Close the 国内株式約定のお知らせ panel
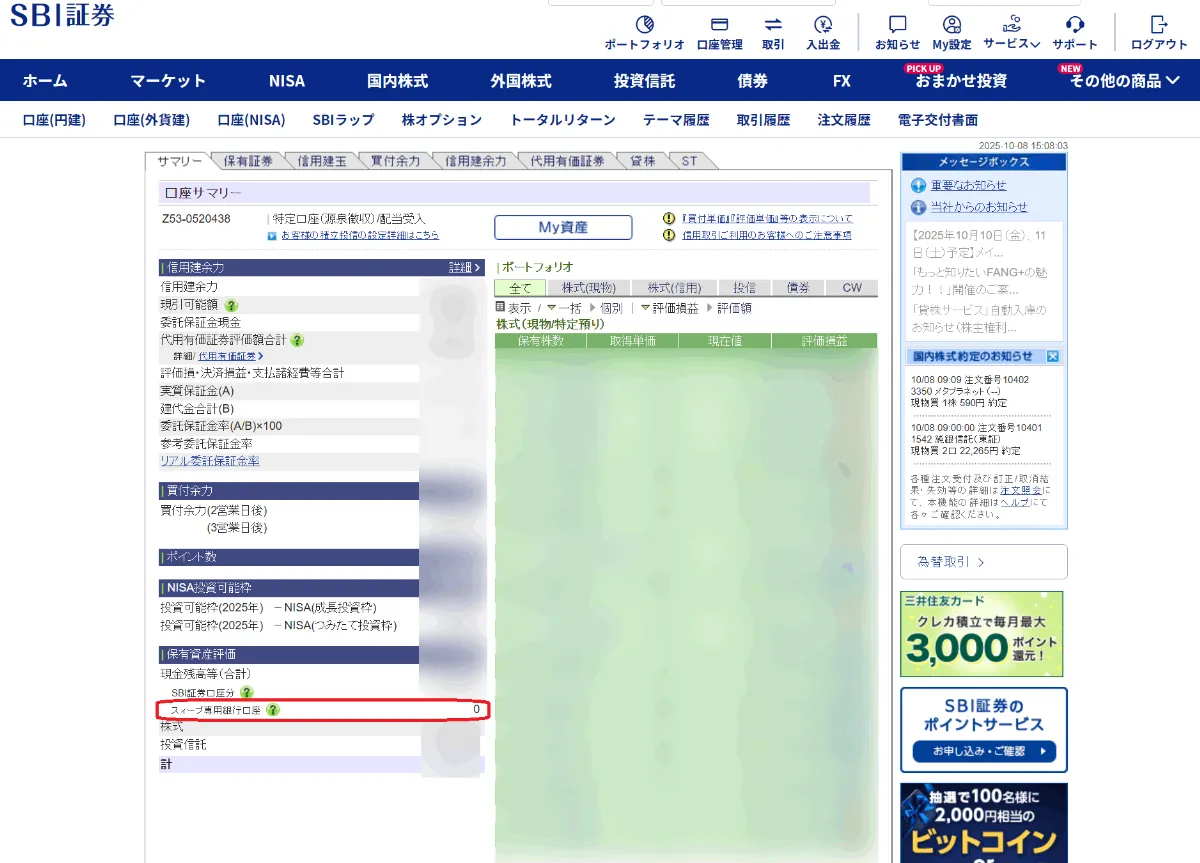Image resolution: width=1200 pixels, height=863 pixels. click(1053, 356)
